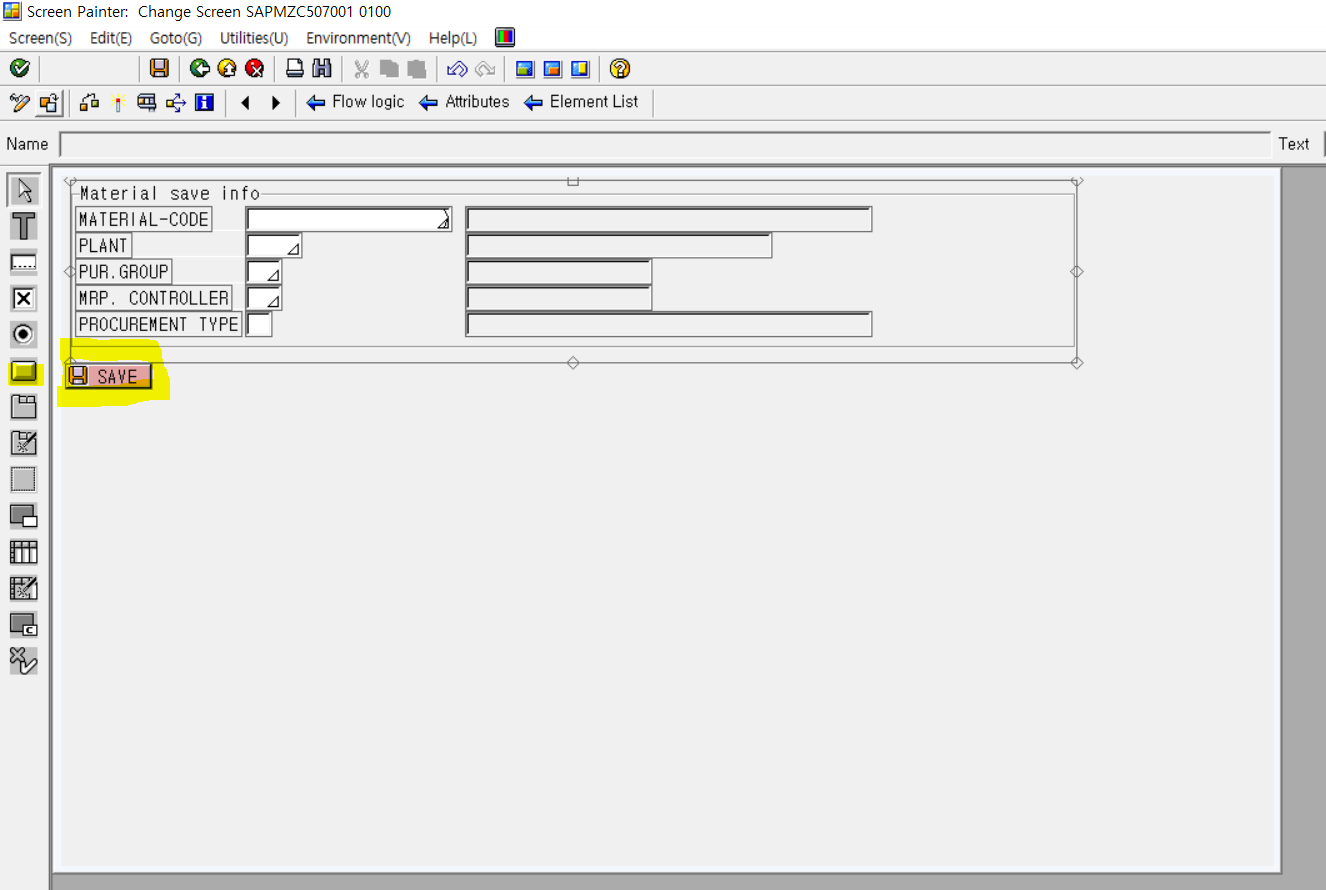Select the Input/Output field tool
The image size is (1326, 890).
point(24,262)
